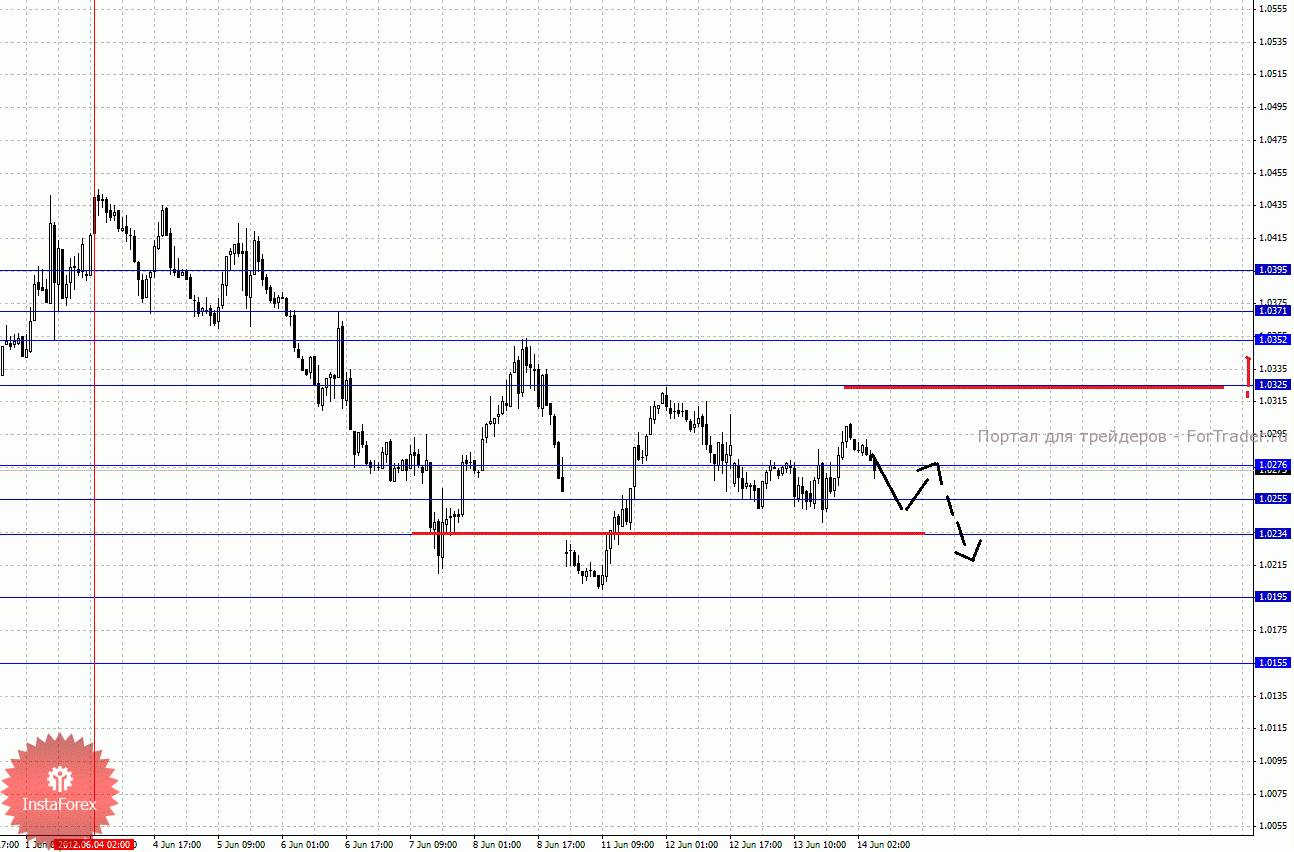This screenshot has height=852, width=1294.
Task: Click the 1.0555 price axis value
Action: coord(1273,9)
